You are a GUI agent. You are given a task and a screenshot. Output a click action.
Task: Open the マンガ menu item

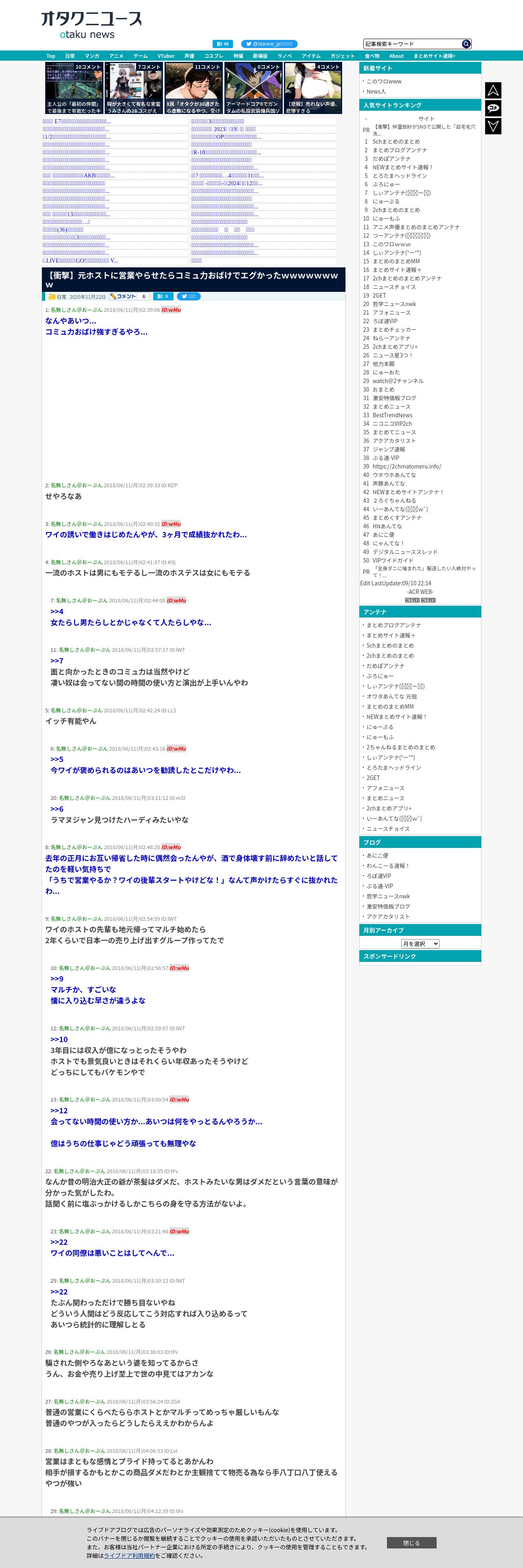[x=92, y=56]
